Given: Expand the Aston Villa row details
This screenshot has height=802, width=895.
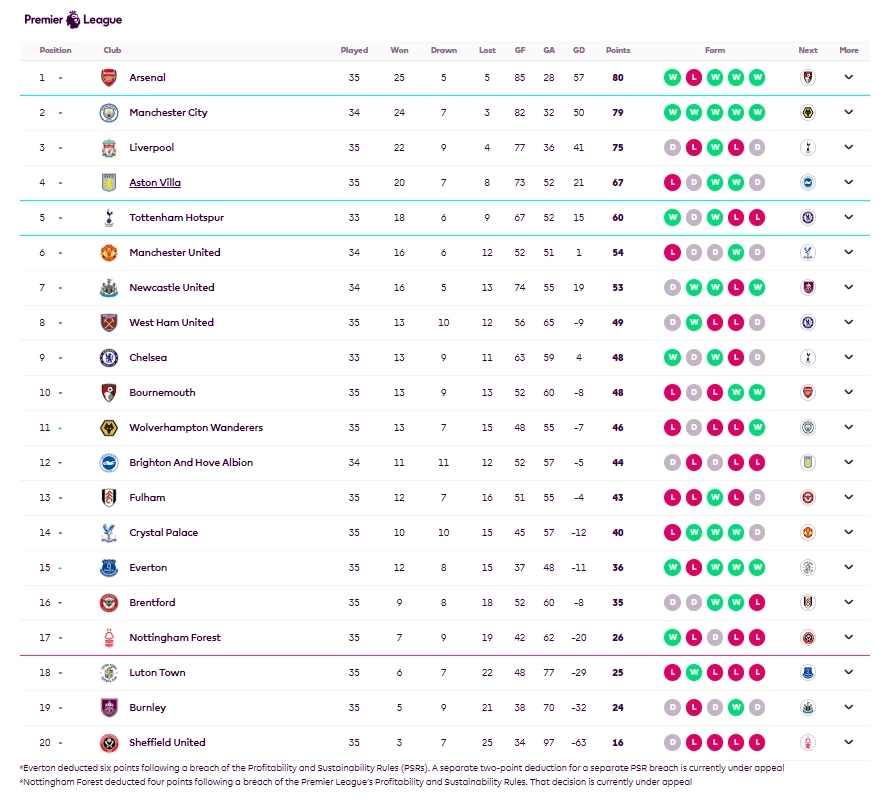Looking at the screenshot, I should (x=849, y=183).
